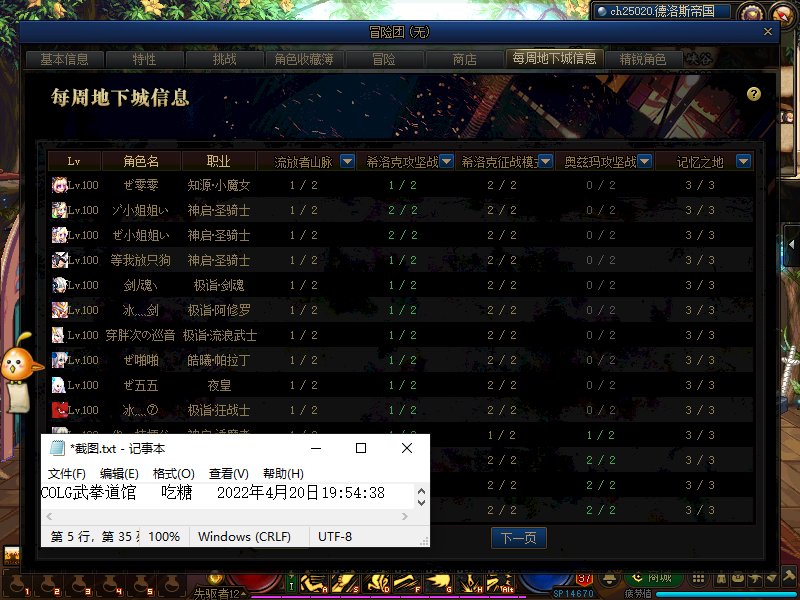Viewport: 800px width, 600px height.
Task: Switch to 基本信息 tab
Action: tap(64, 59)
